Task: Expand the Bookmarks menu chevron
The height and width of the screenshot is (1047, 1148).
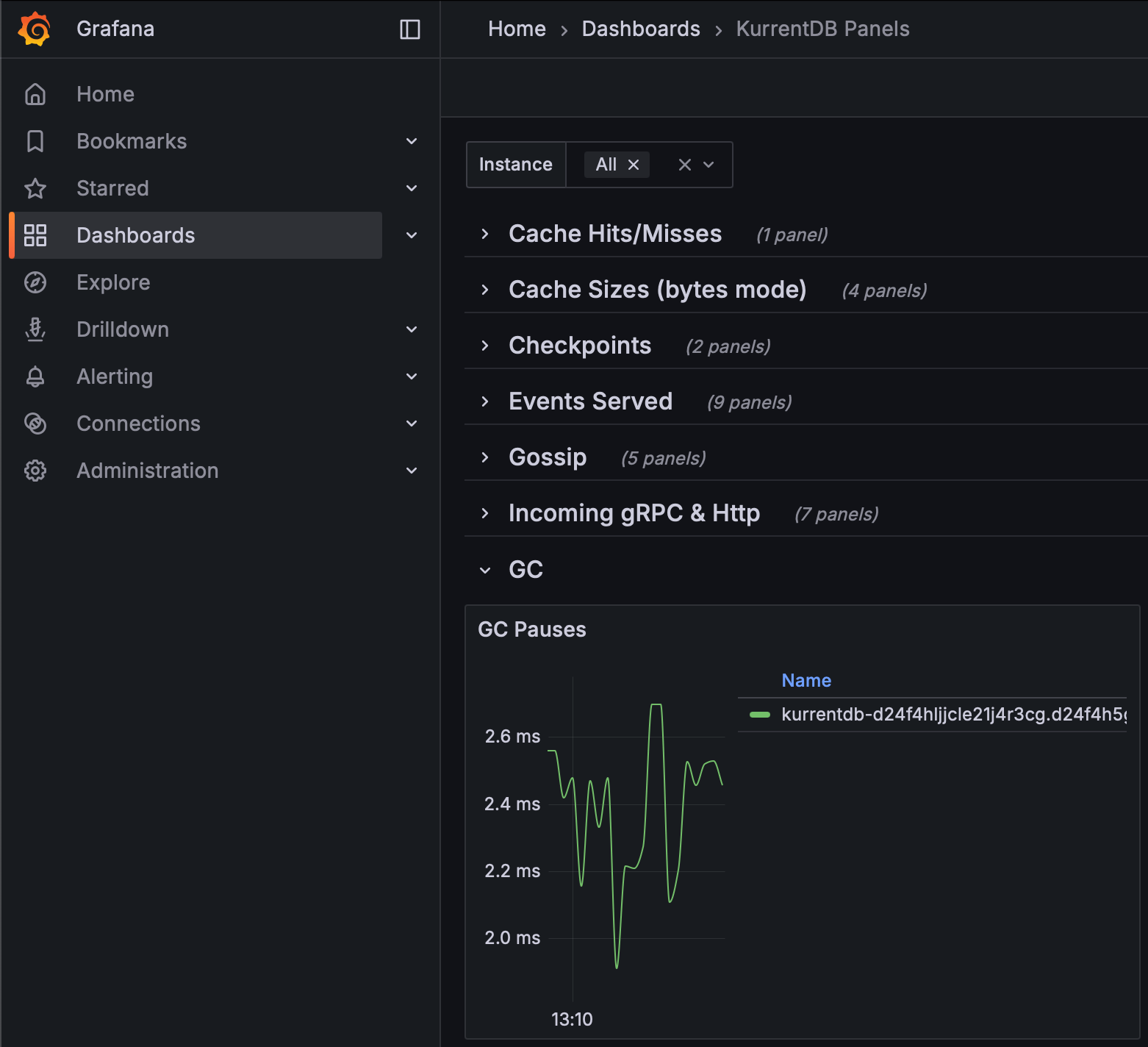Action: (x=412, y=141)
